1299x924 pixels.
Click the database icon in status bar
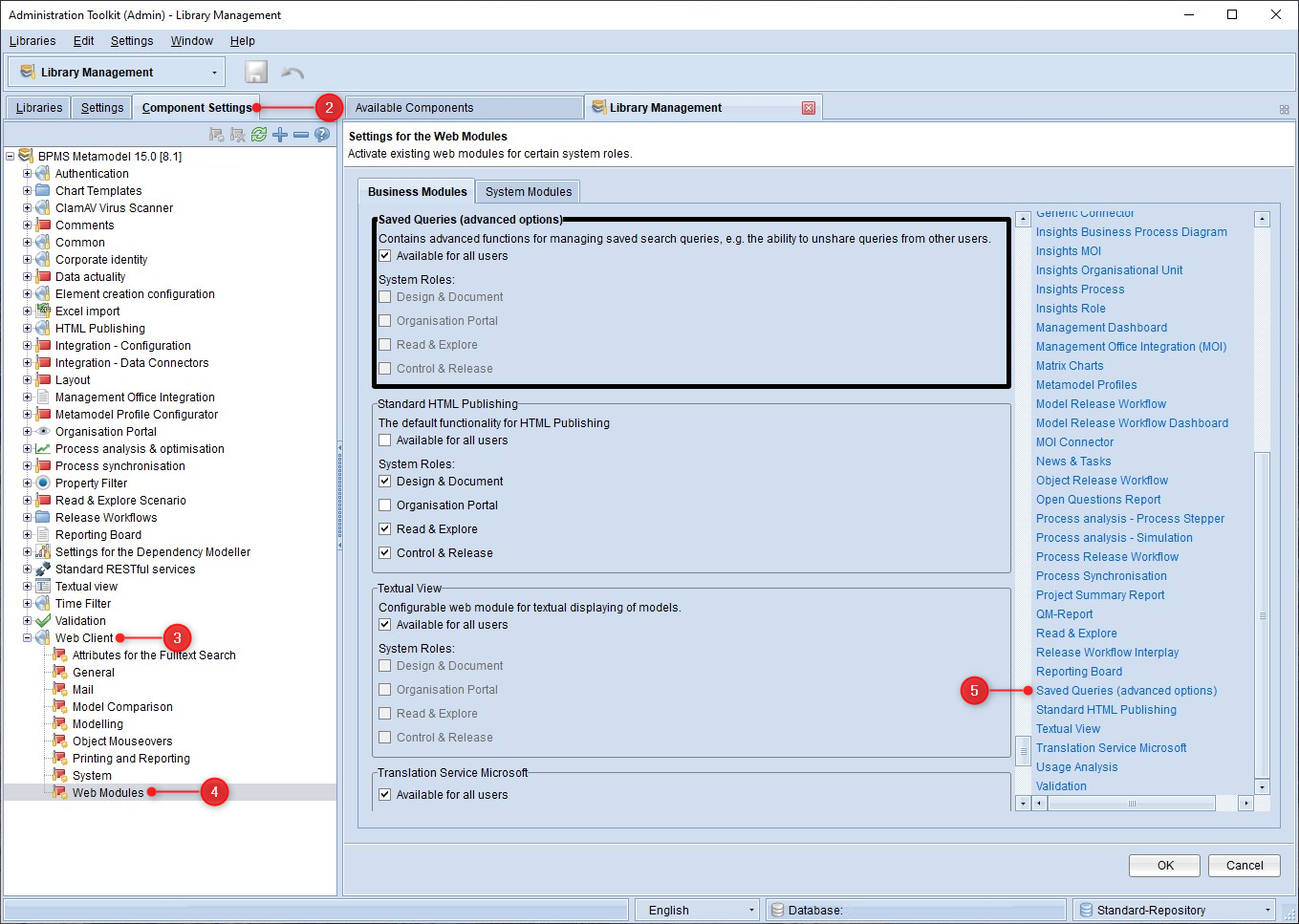(x=777, y=910)
